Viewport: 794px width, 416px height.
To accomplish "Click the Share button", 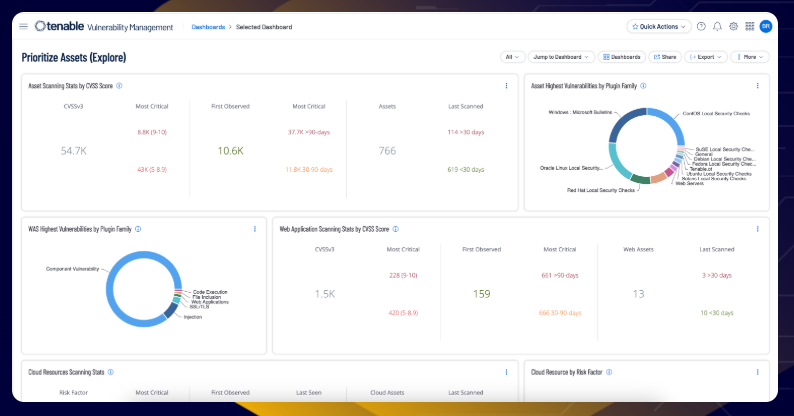I will 665,57.
